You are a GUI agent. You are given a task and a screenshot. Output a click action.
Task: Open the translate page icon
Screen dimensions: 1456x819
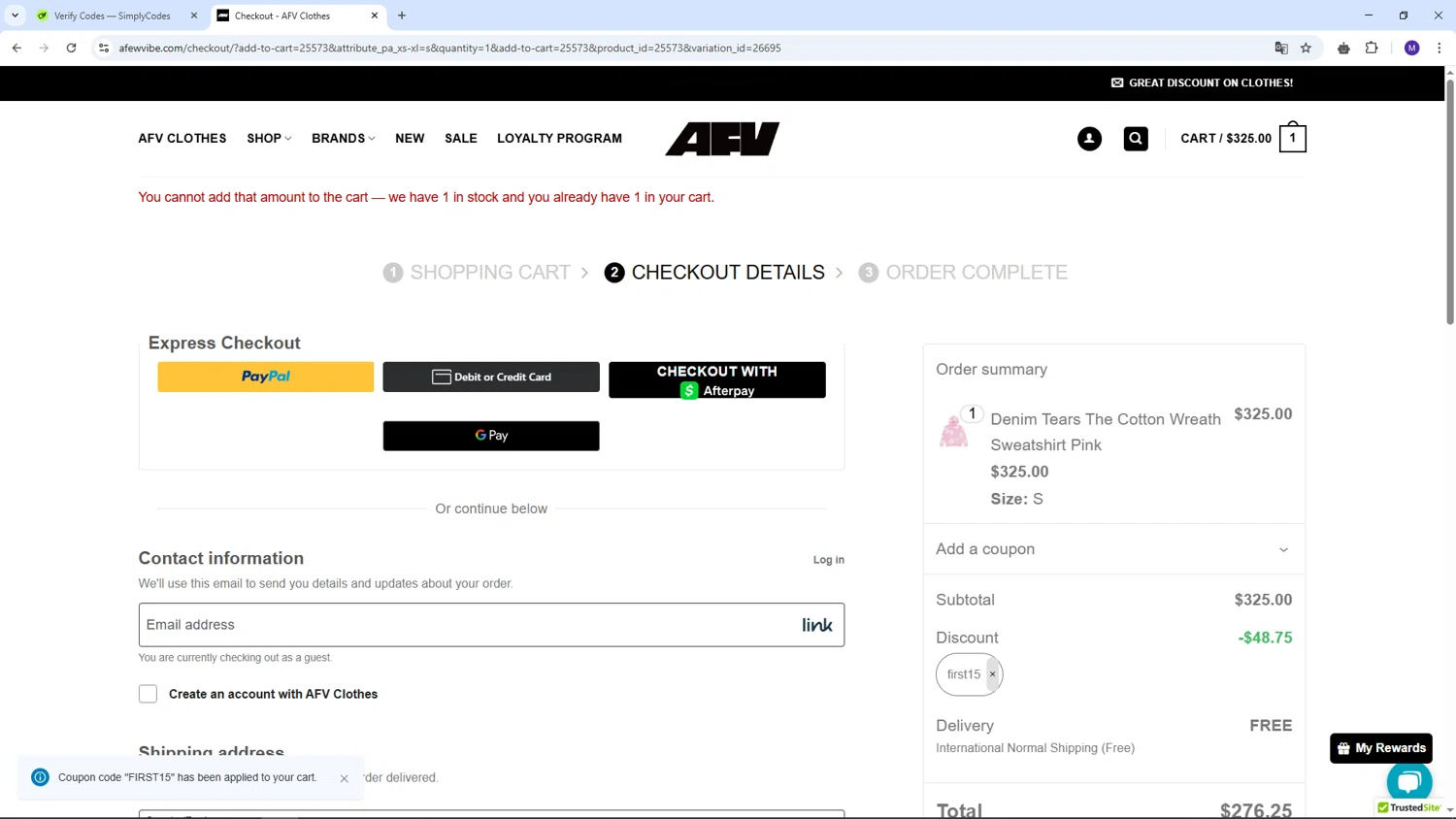coord(1281,48)
